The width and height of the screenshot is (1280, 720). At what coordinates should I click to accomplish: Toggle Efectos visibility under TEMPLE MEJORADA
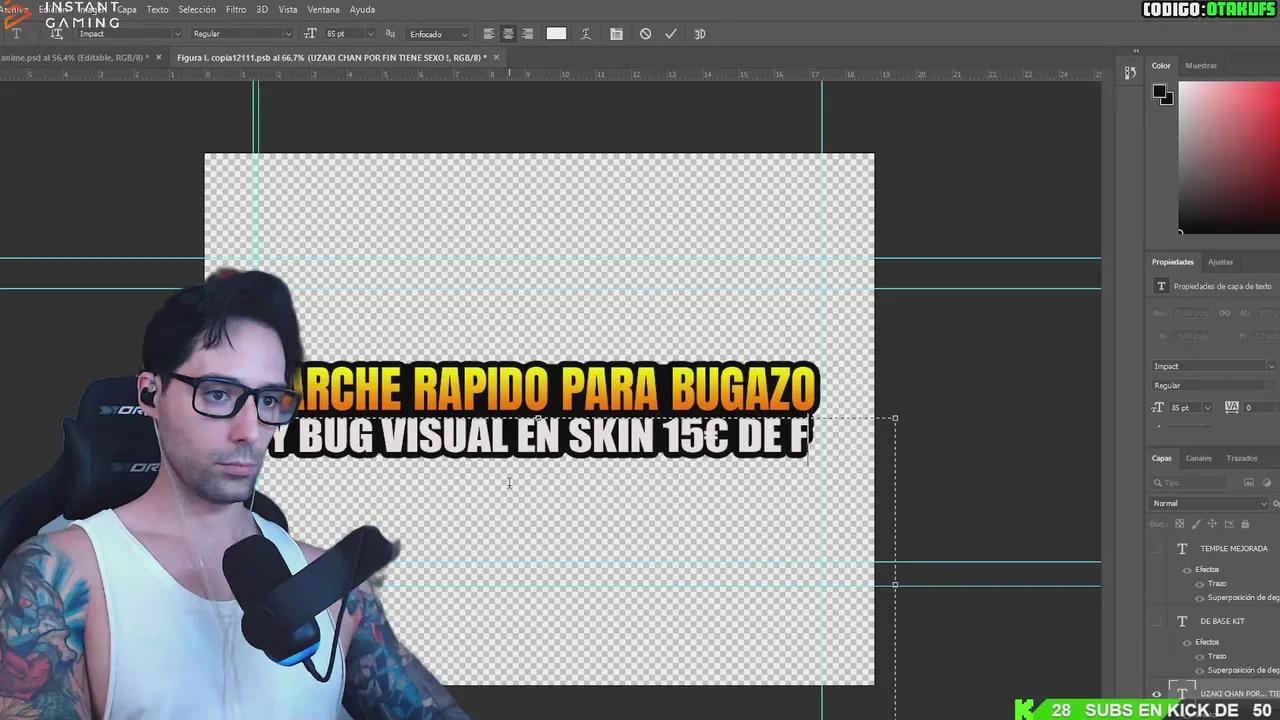(x=1187, y=570)
